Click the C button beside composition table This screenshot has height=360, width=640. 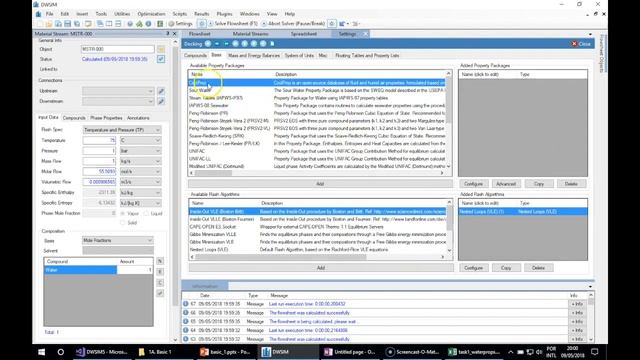160,282
